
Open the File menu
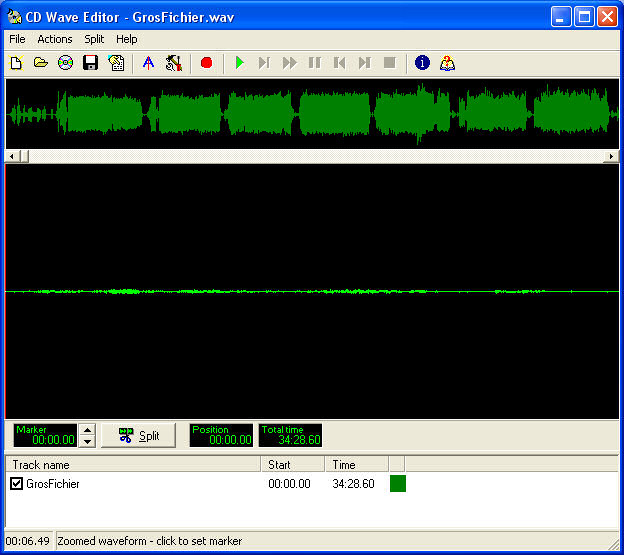pyautogui.click(x=17, y=39)
